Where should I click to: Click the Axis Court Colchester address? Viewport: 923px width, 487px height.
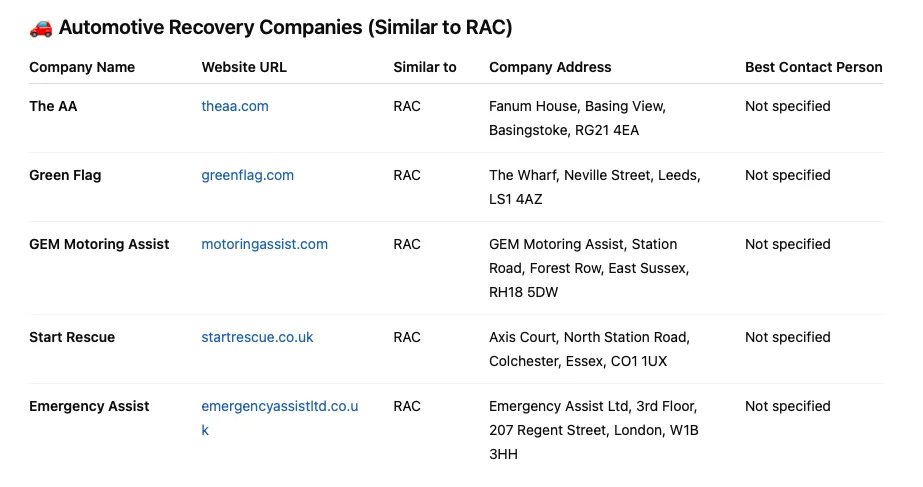click(589, 349)
